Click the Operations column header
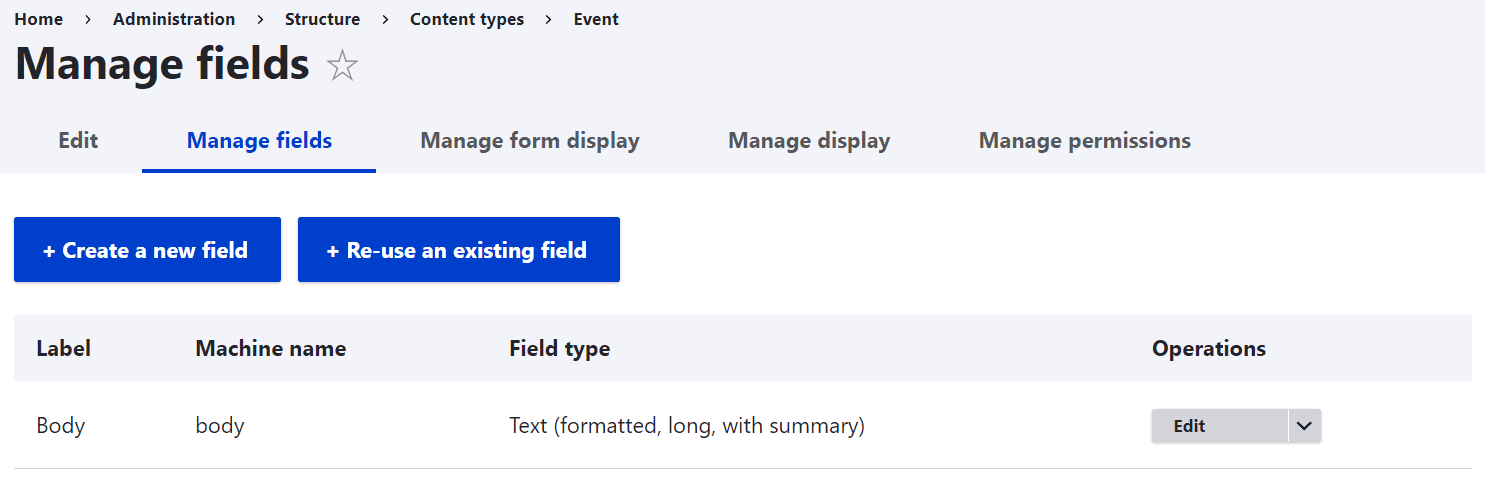1485x481 pixels. click(1208, 348)
